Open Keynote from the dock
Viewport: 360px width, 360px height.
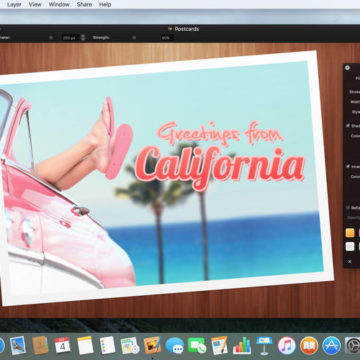264,345
